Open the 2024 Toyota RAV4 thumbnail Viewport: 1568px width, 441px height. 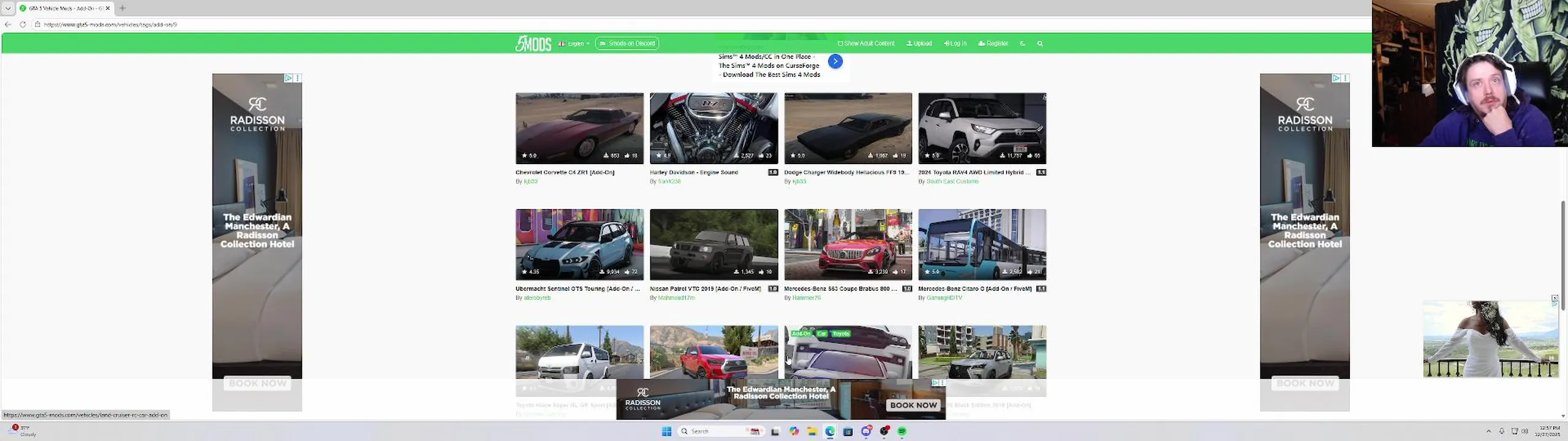pyautogui.click(x=982, y=128)
